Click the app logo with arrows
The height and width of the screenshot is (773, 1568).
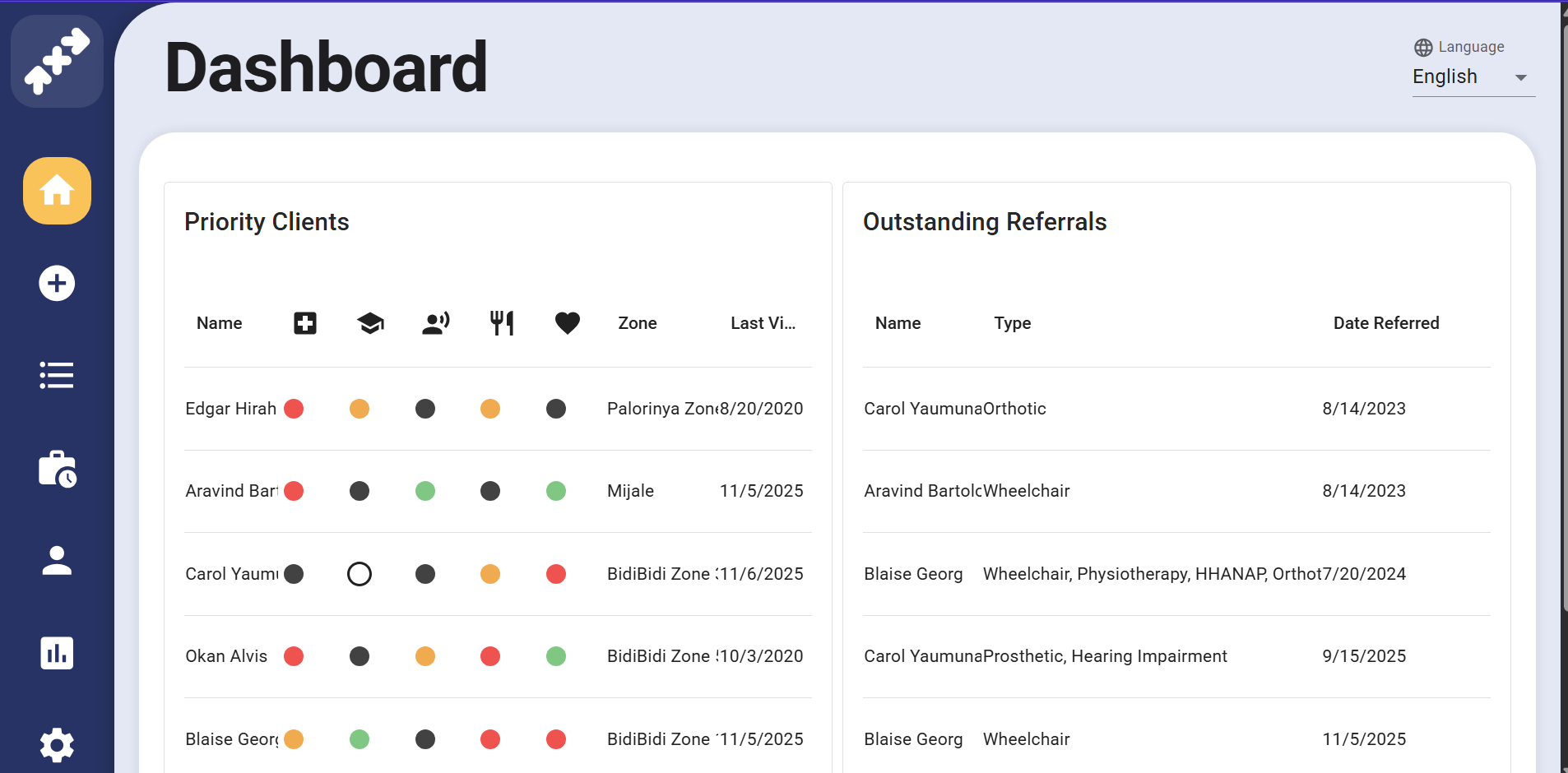point(57,62)
